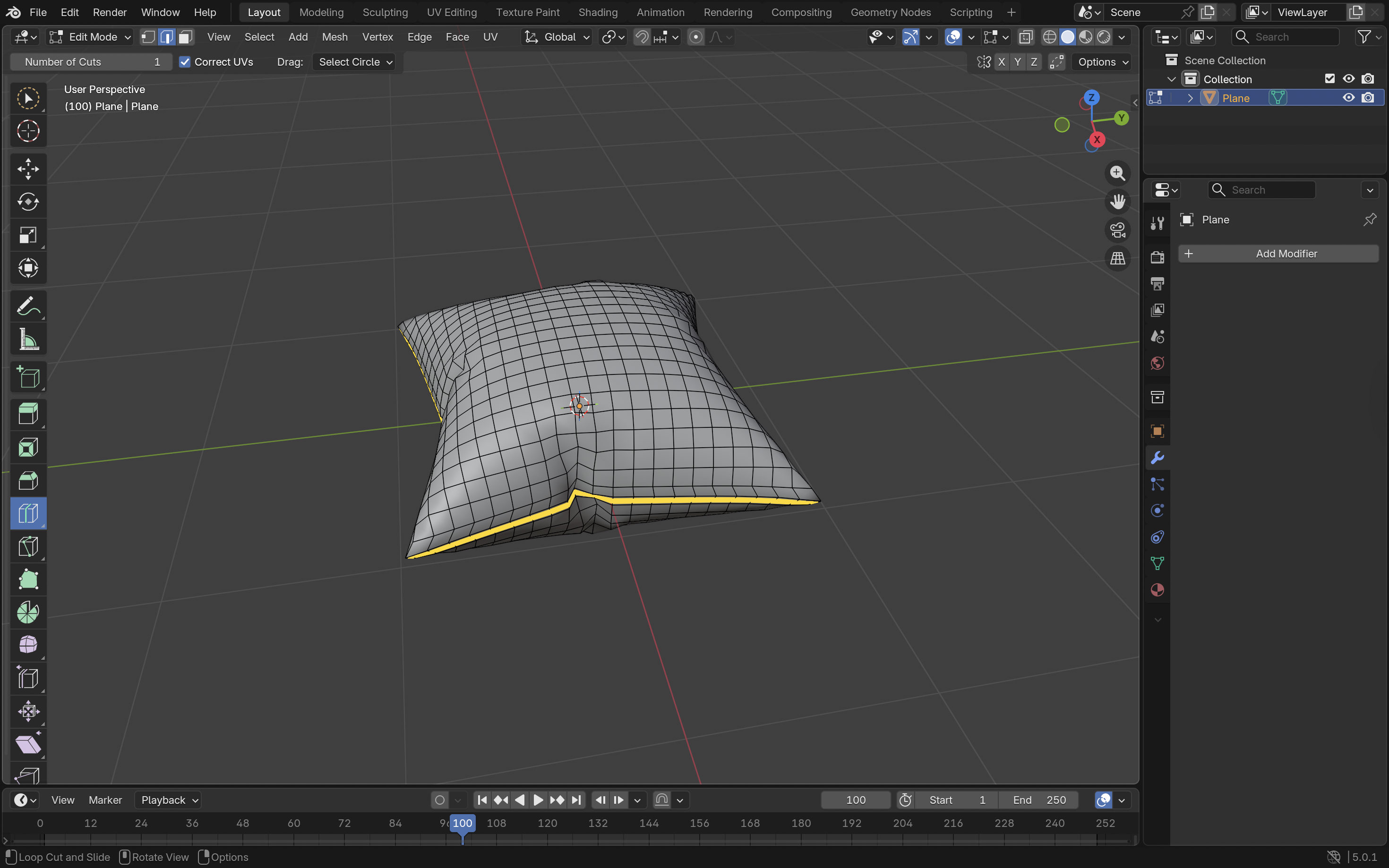Image resolution: width=1389 pixels, height=868 pixels.
Task: Open Material properties tab icon
Action: [1157, 589]
